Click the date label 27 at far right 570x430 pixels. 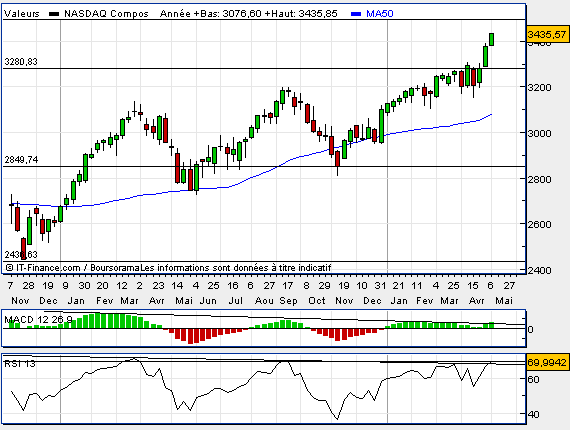point(510,286)
